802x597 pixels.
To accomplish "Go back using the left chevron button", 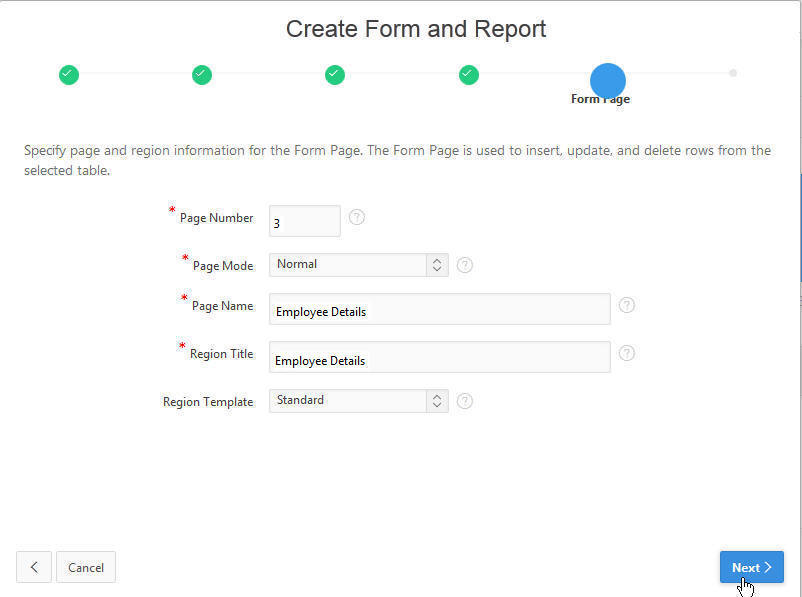I will coord(34,567).
